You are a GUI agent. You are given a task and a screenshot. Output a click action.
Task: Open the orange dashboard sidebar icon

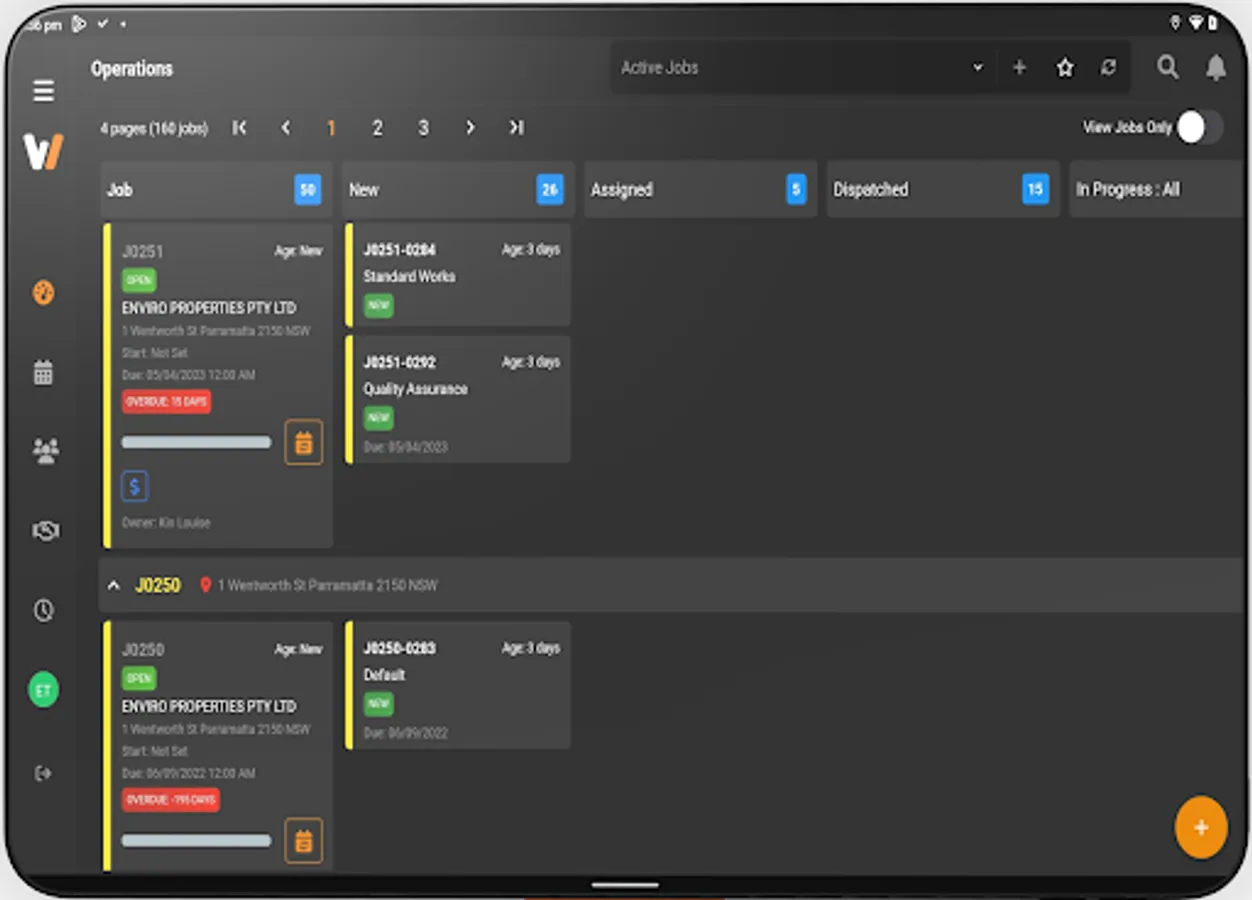pos(43,293)
